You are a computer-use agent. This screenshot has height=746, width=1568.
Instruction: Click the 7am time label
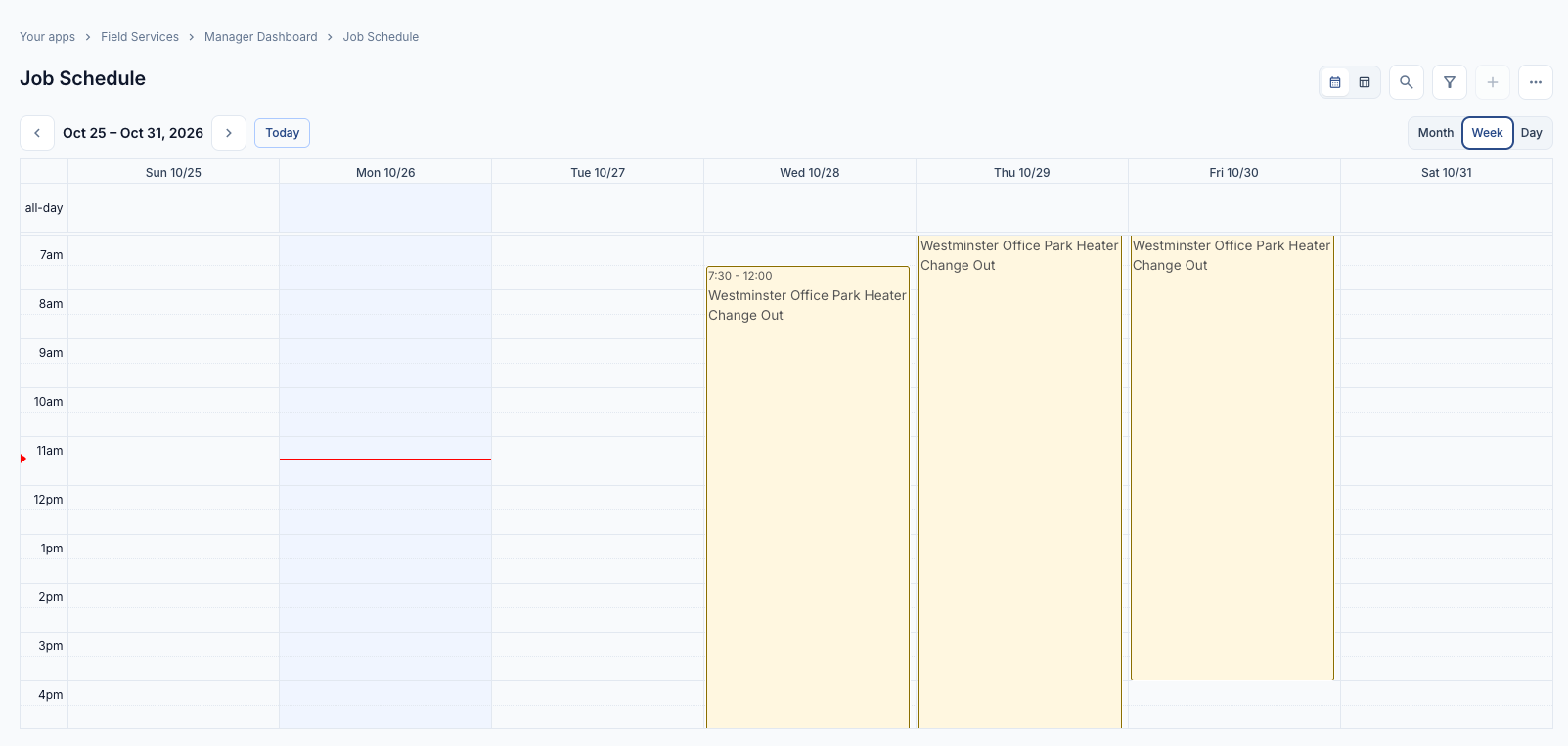[x=52, y=255]
